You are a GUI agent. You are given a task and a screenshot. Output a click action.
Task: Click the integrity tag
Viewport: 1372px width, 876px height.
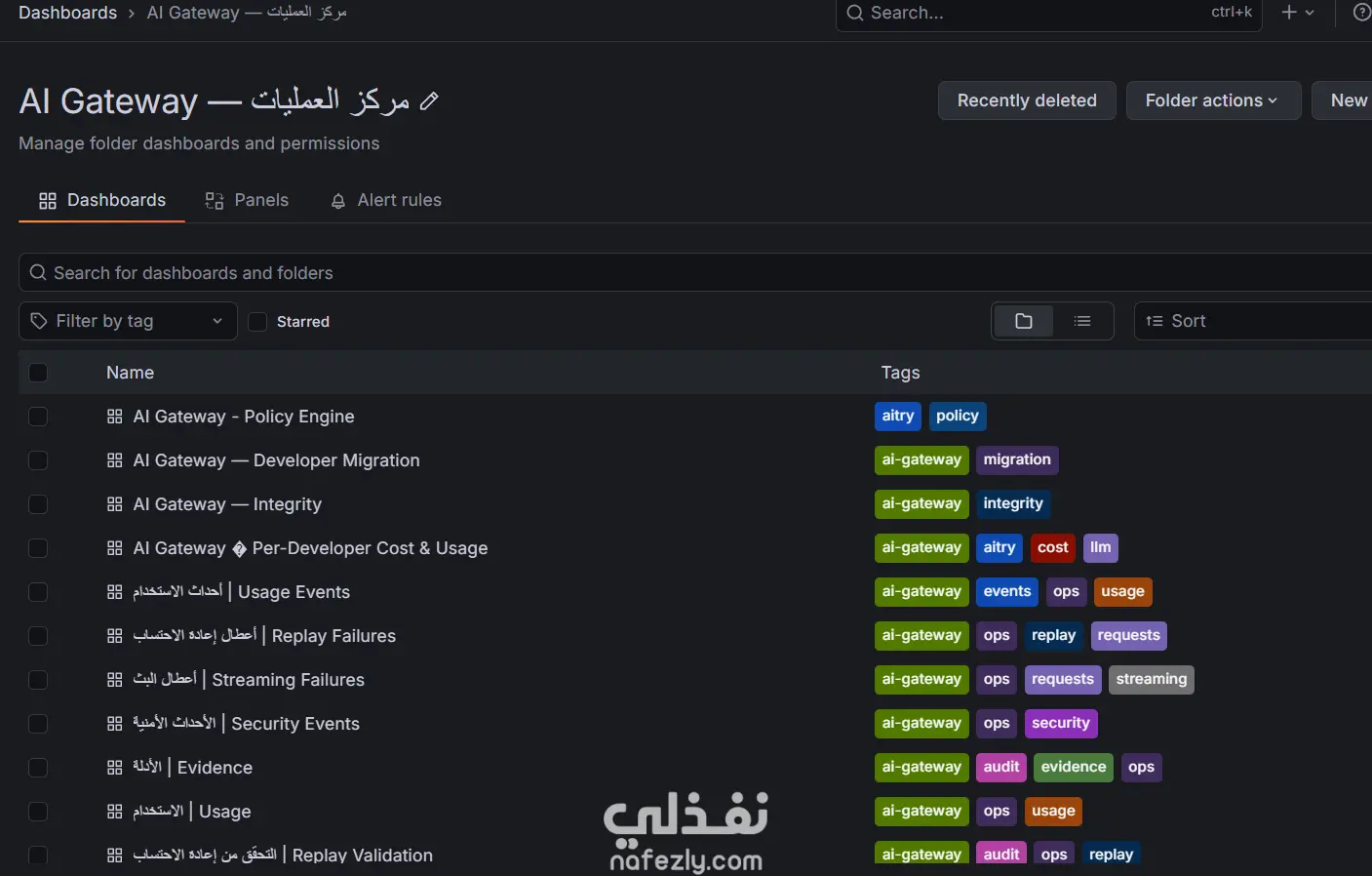1013,504
